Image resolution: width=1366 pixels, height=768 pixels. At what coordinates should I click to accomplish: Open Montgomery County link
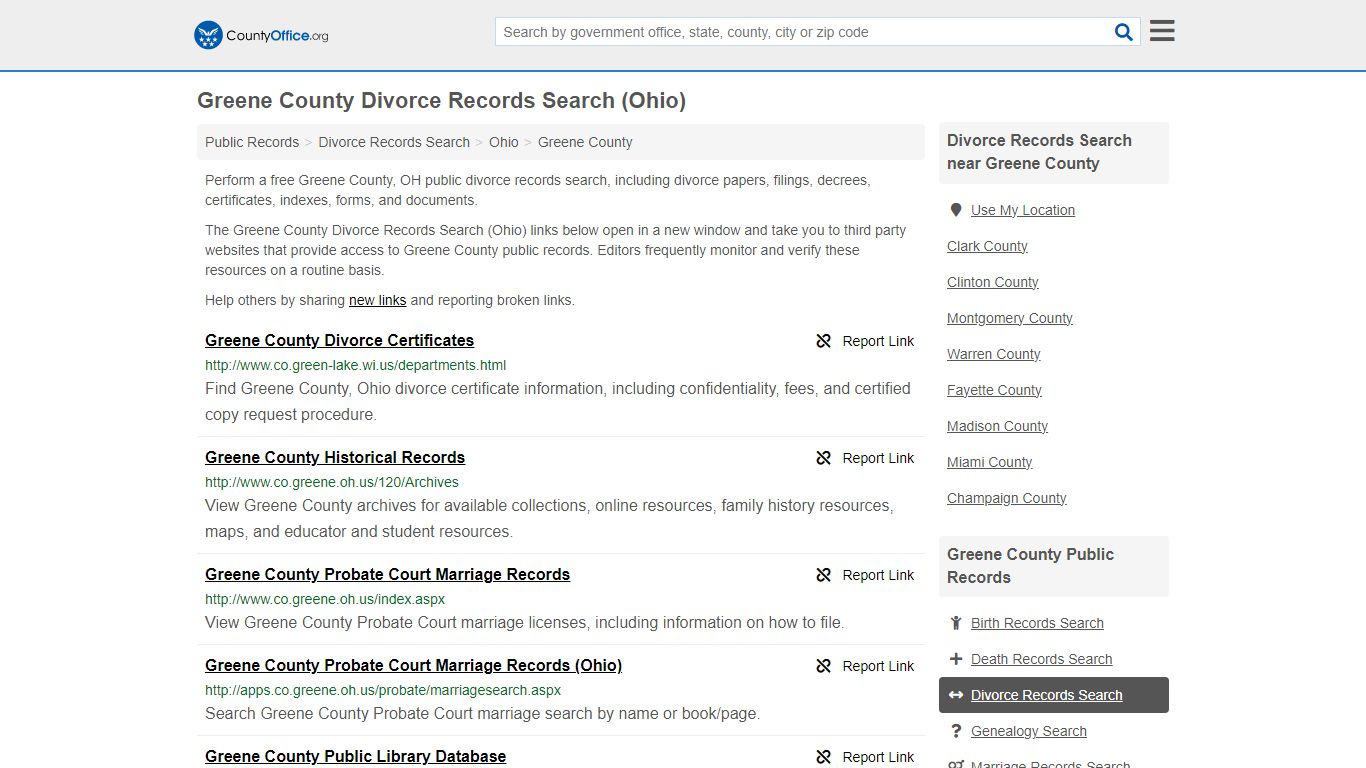[1010, 318]
